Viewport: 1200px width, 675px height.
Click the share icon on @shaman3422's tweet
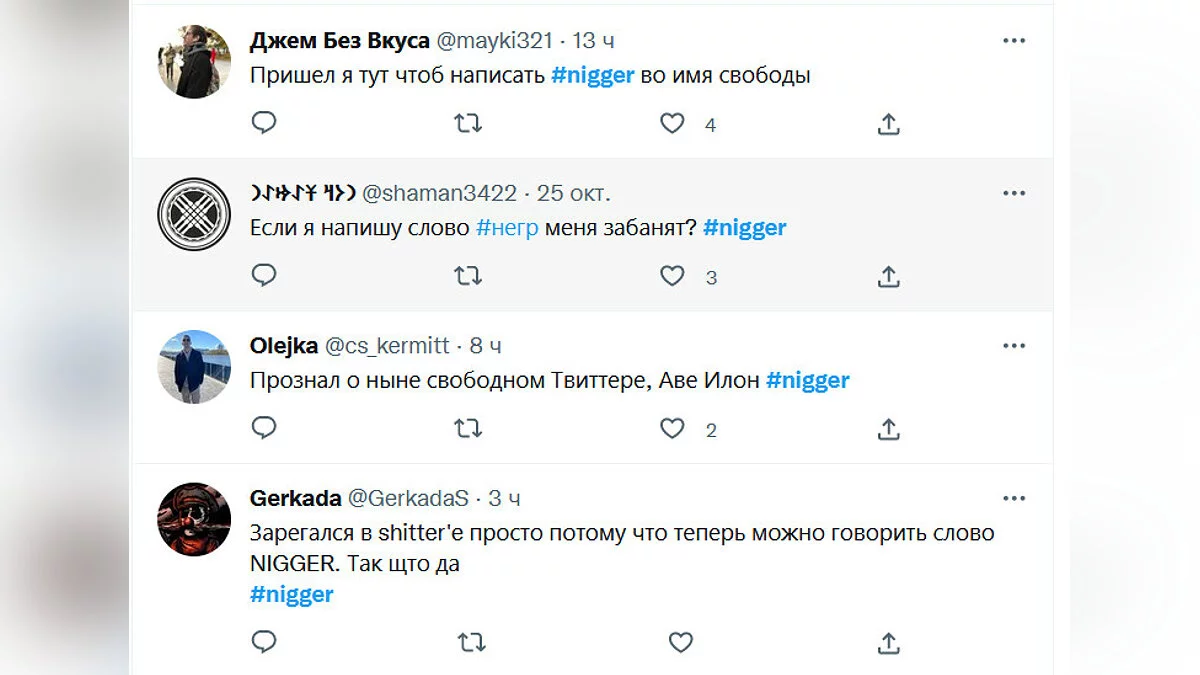click(888, 277)
